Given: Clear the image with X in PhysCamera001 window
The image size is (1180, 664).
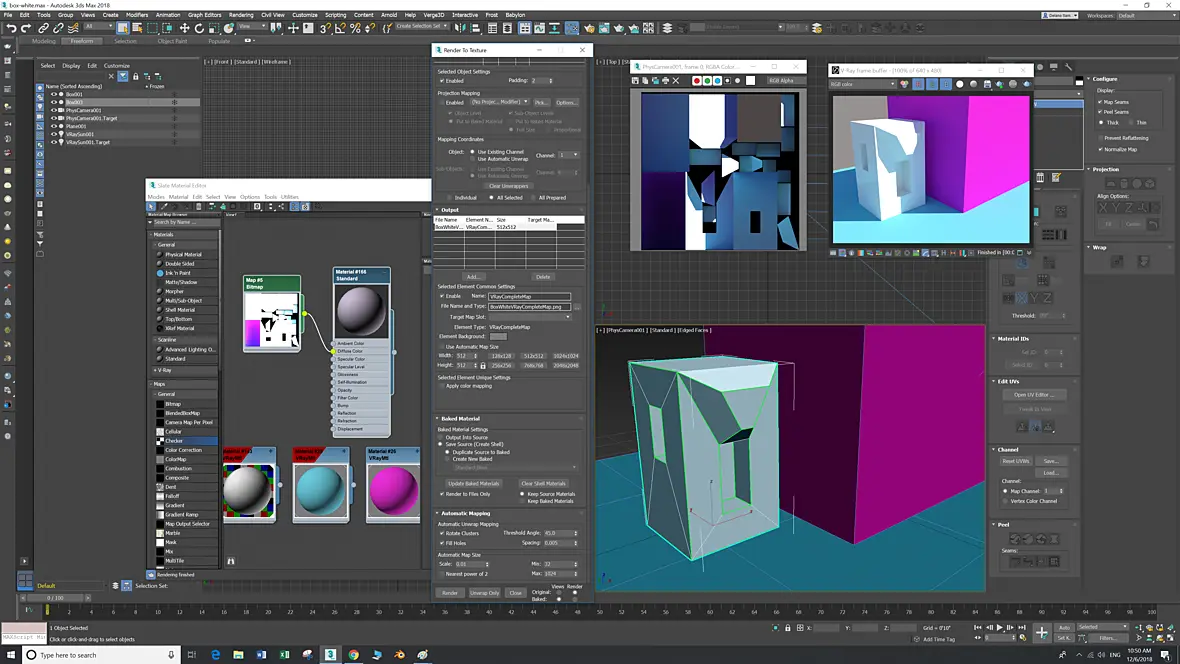Looking at the screenshot, I should tap(676, 81).
